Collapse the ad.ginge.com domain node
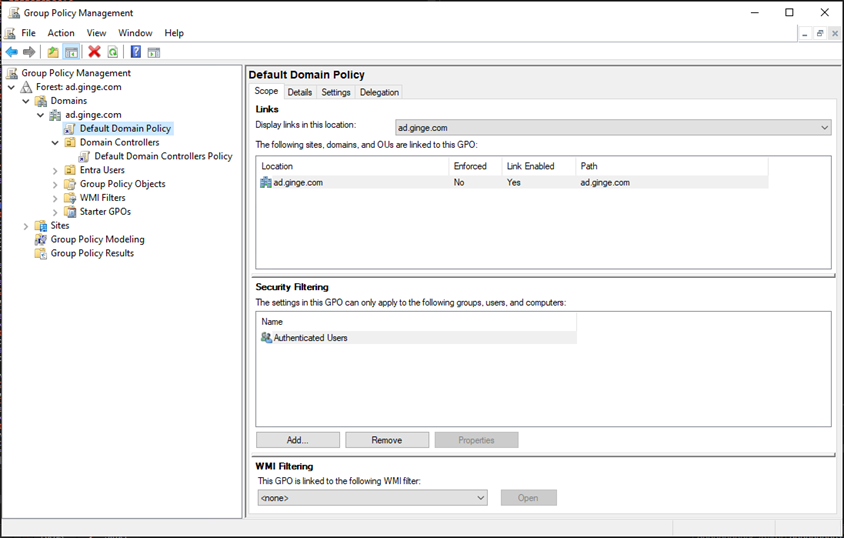844x538 pixels. pyautogui.click(x=40, y=115)
